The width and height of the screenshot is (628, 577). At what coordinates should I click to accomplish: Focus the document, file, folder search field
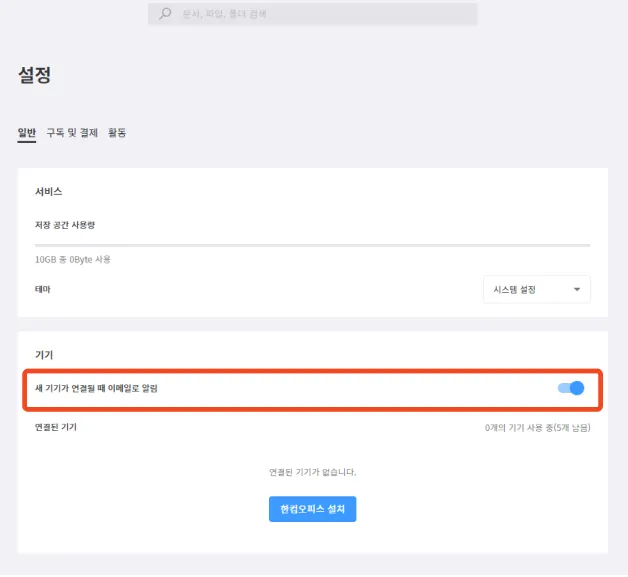pyautogui.click(x=320, y=15)
